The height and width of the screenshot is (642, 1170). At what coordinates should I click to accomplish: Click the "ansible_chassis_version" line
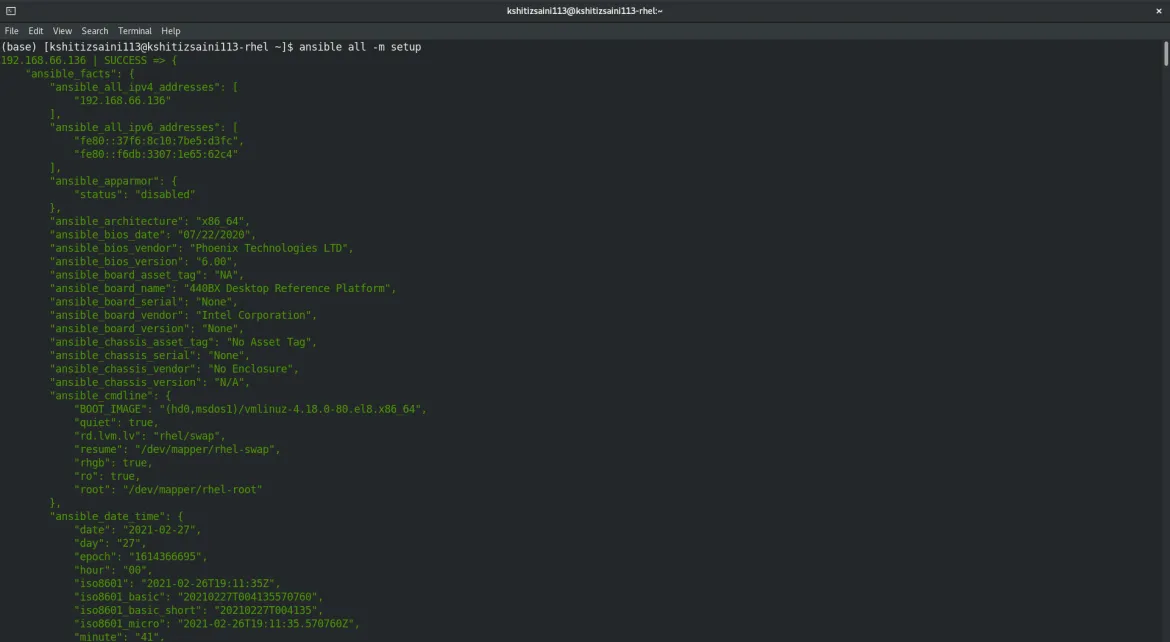coord(150,382)
